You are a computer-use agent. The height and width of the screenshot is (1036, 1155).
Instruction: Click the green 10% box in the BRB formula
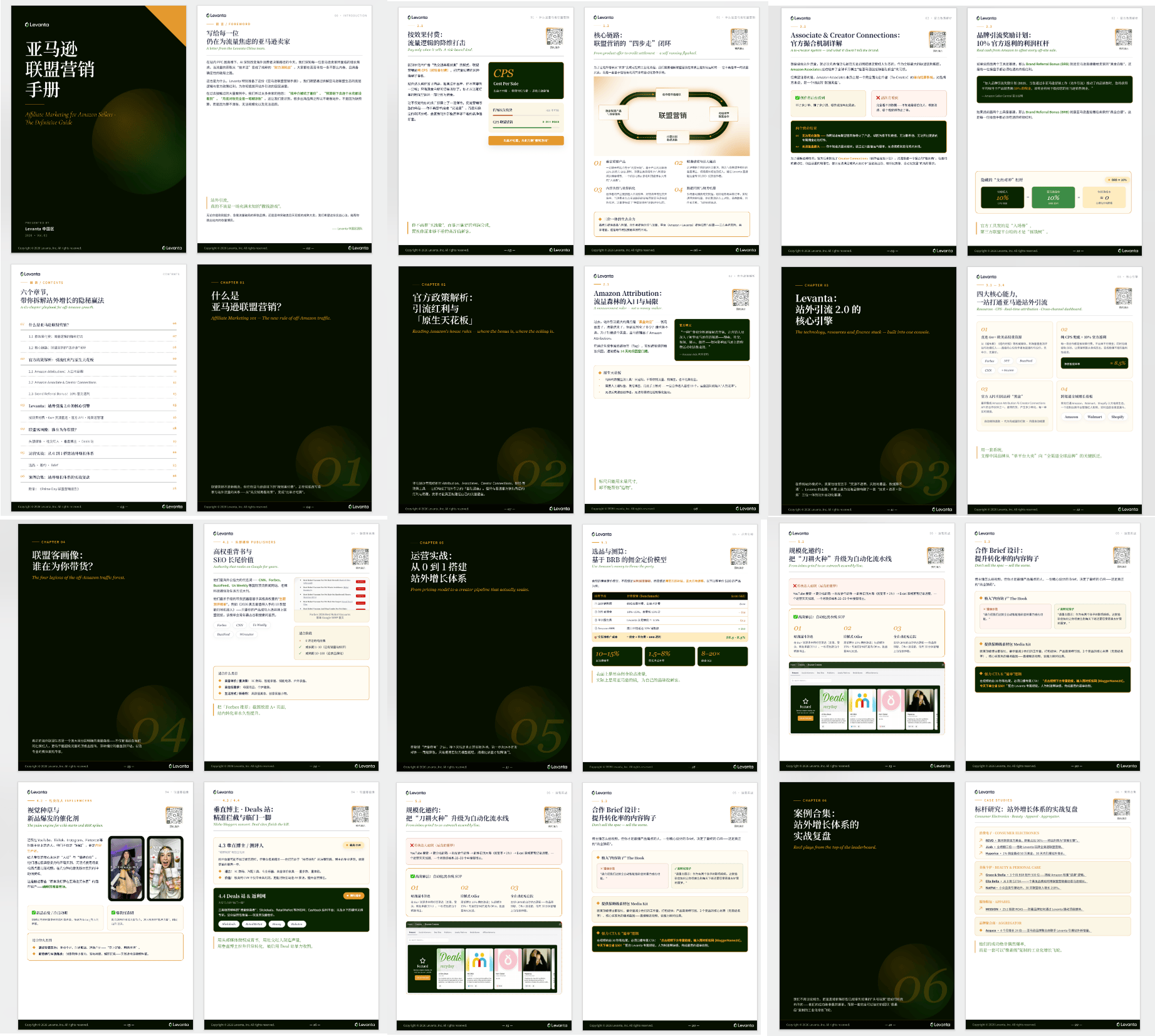(x=1053, y=197)
